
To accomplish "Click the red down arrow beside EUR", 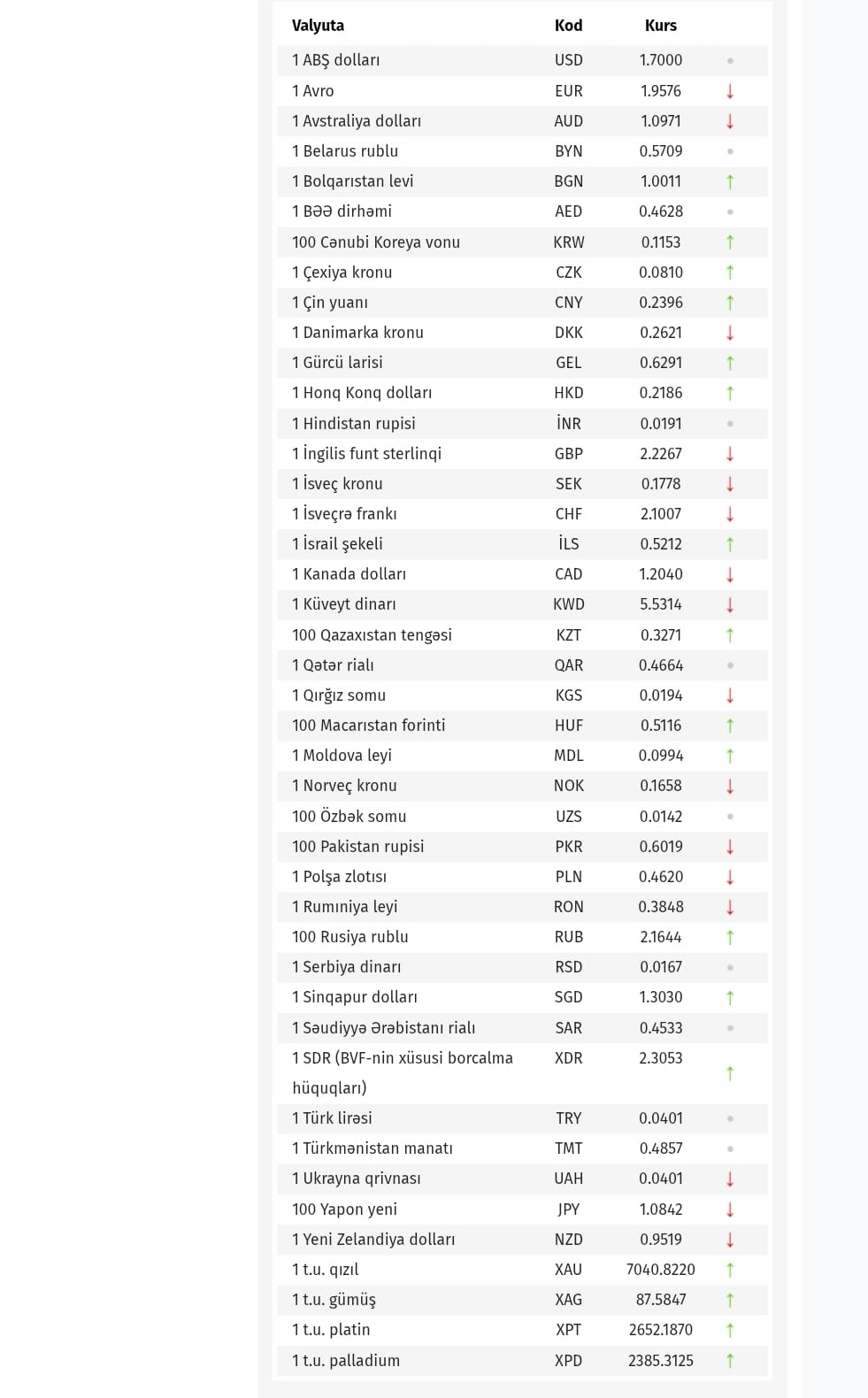I will click(x=730, y=91).
